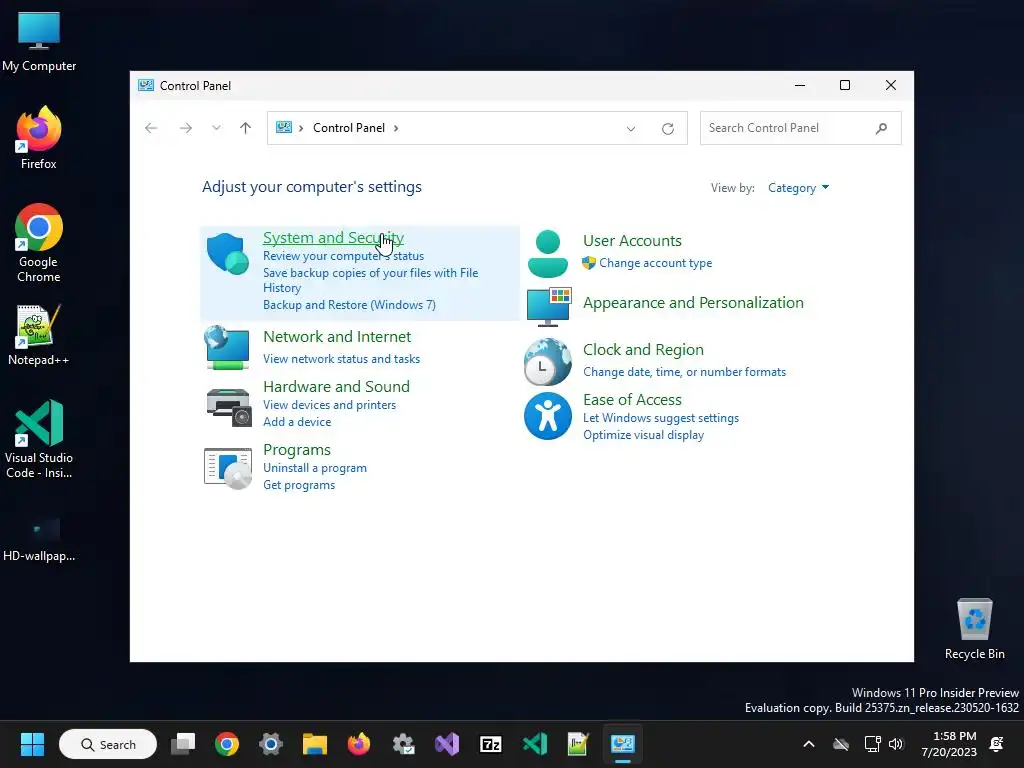This screenshot has height=768, width=1024.
Task: Click Uninstall a program
Action: point(315,468)
